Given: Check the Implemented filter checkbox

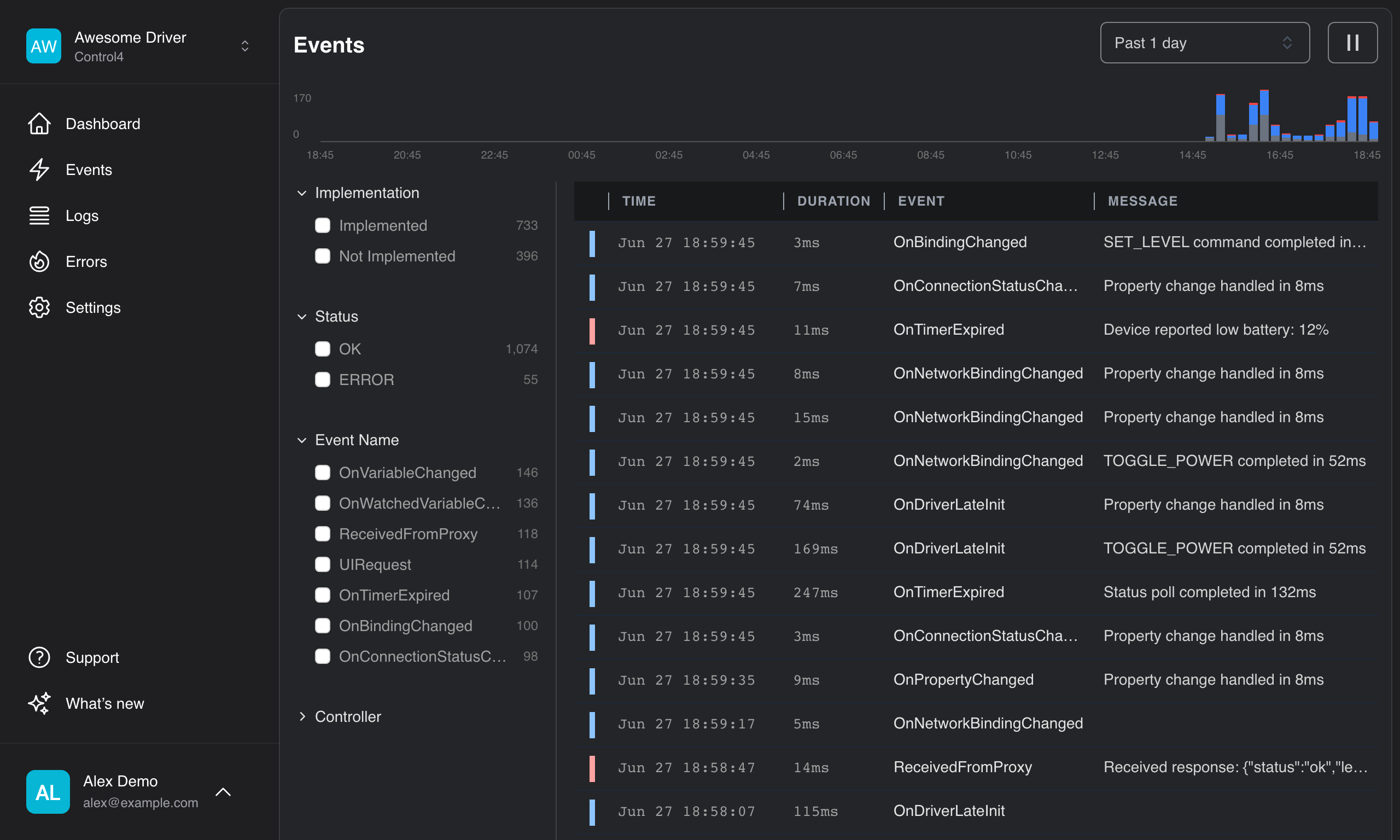Looking at the screenshot, I should tap(323, 225).
